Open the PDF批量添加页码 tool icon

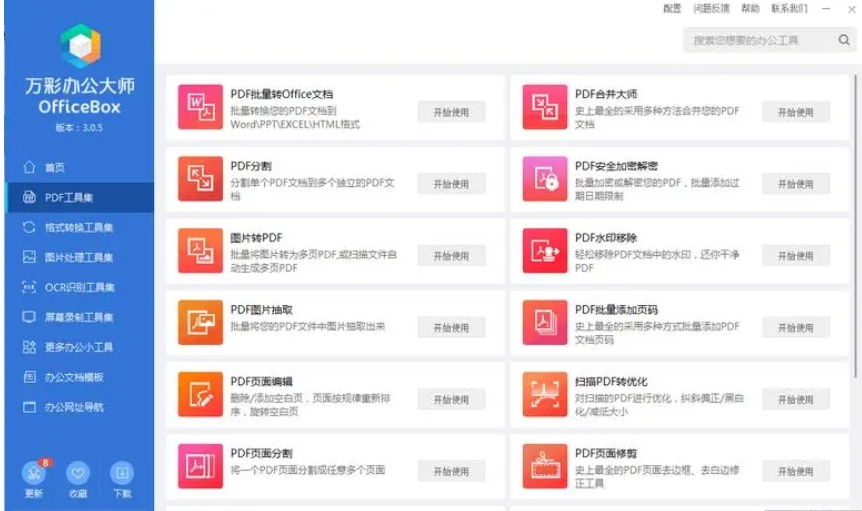pos(545,323)
